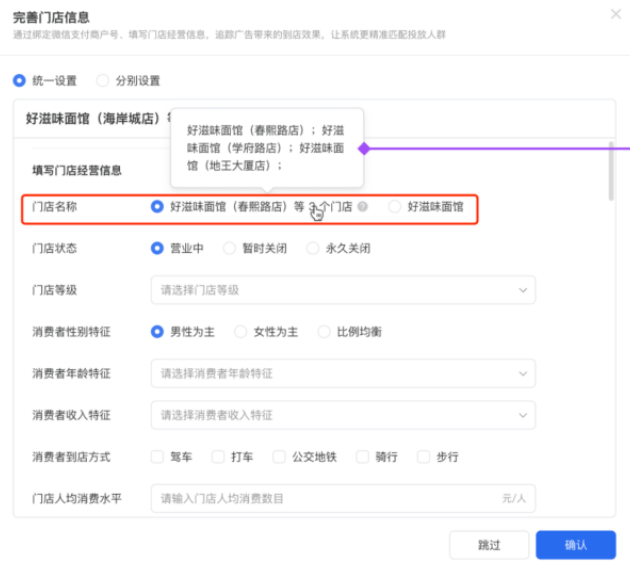Click the help icon beside 个门店

(363, 208)
